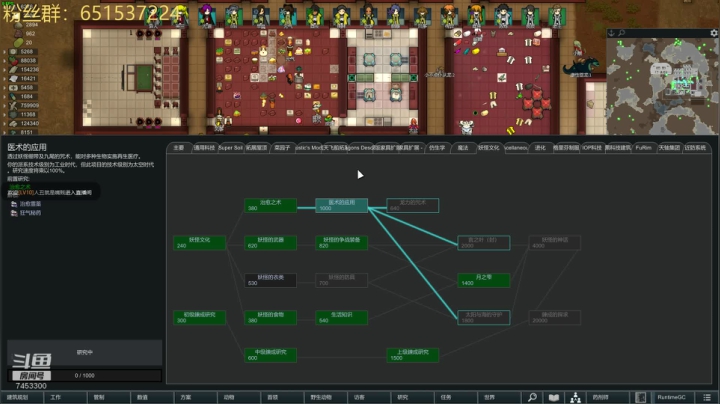Select the purple-haired colonist portrait

pos(207,15)
